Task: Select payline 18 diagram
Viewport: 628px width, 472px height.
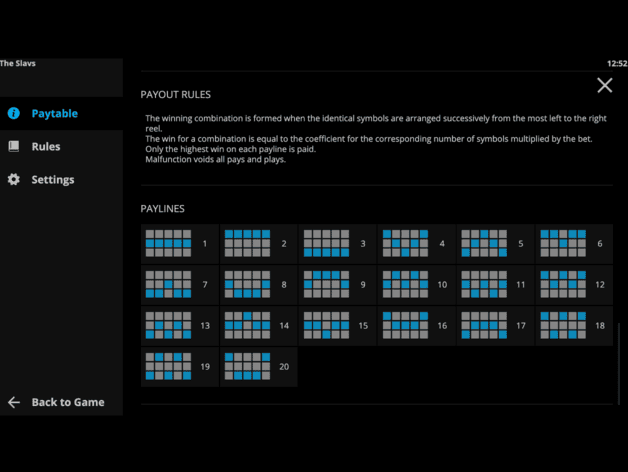Action: 563,325
